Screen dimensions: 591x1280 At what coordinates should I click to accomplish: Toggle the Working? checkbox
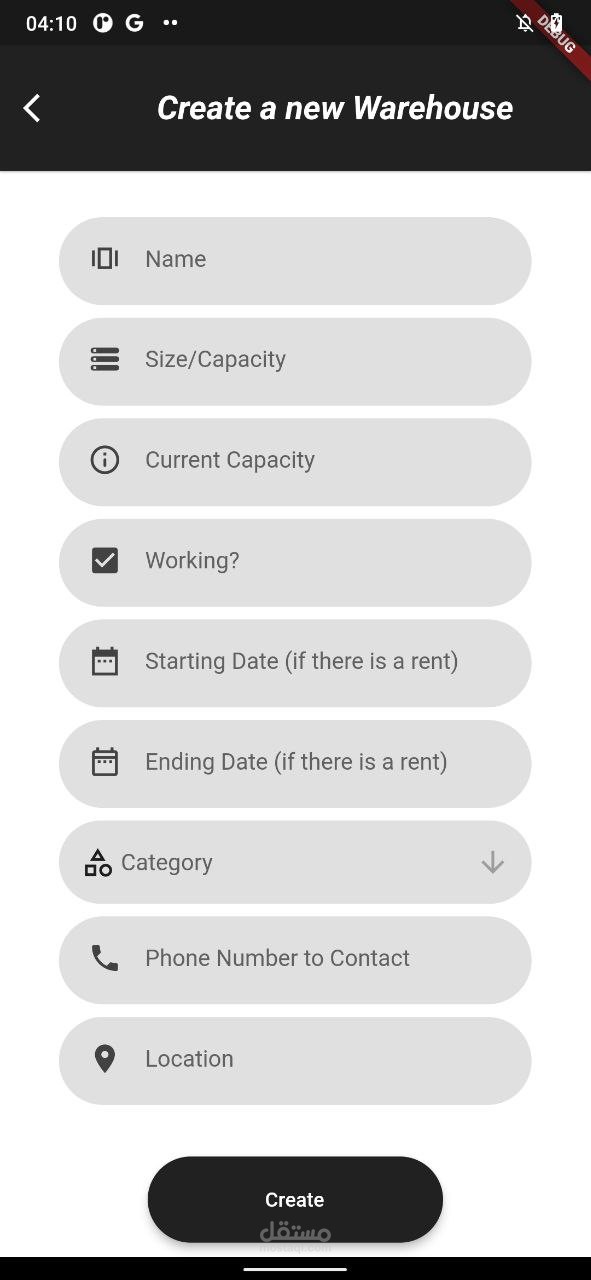pyautogui.click(x=105, y=560)
